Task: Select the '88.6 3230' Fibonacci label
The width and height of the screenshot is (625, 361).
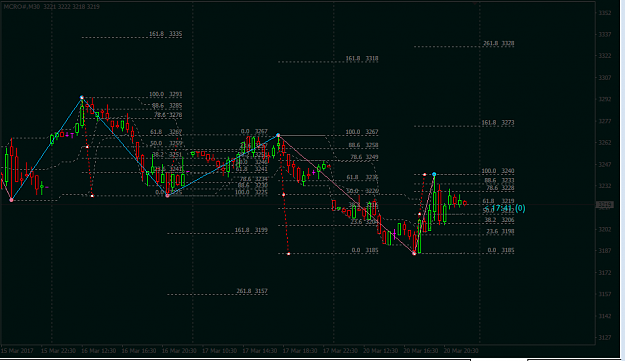Action: click(x=253, y=185)
